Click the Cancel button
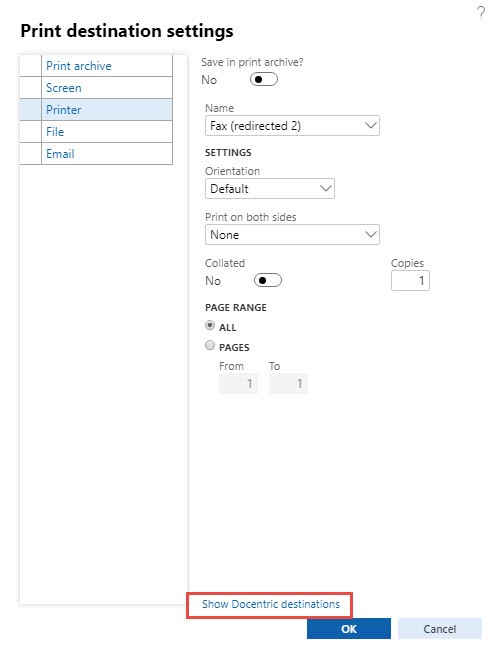 tap(440, 629)
